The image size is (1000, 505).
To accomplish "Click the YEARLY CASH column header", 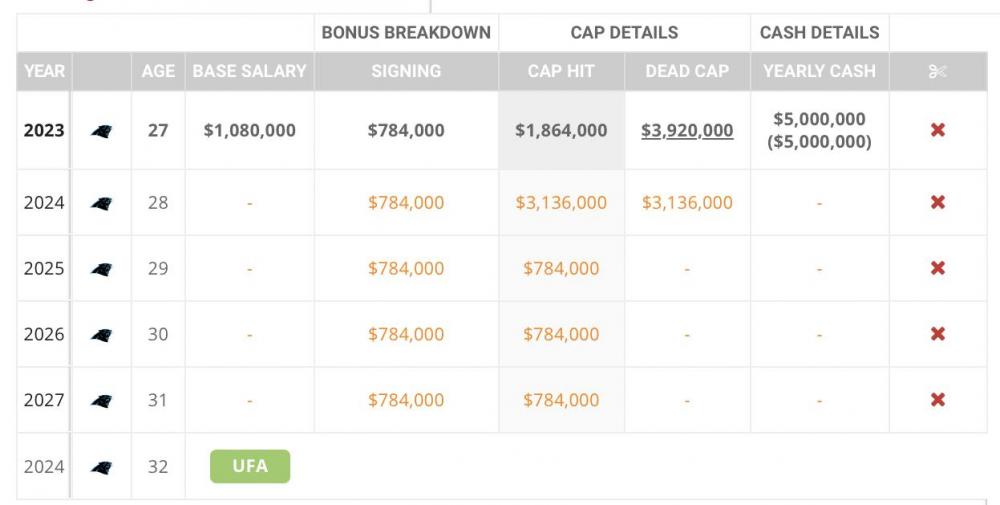I will (x=819, y=71).
